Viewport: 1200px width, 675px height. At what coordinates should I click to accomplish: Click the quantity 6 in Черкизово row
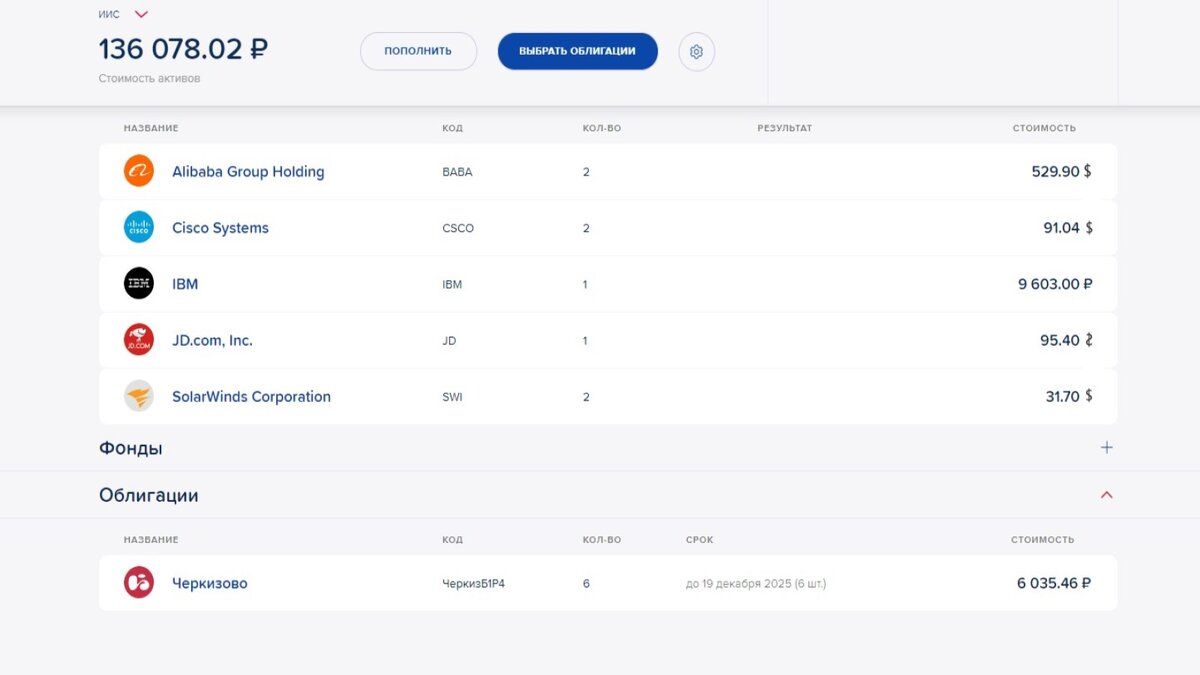pyautogui.click(x=586, y=583)
